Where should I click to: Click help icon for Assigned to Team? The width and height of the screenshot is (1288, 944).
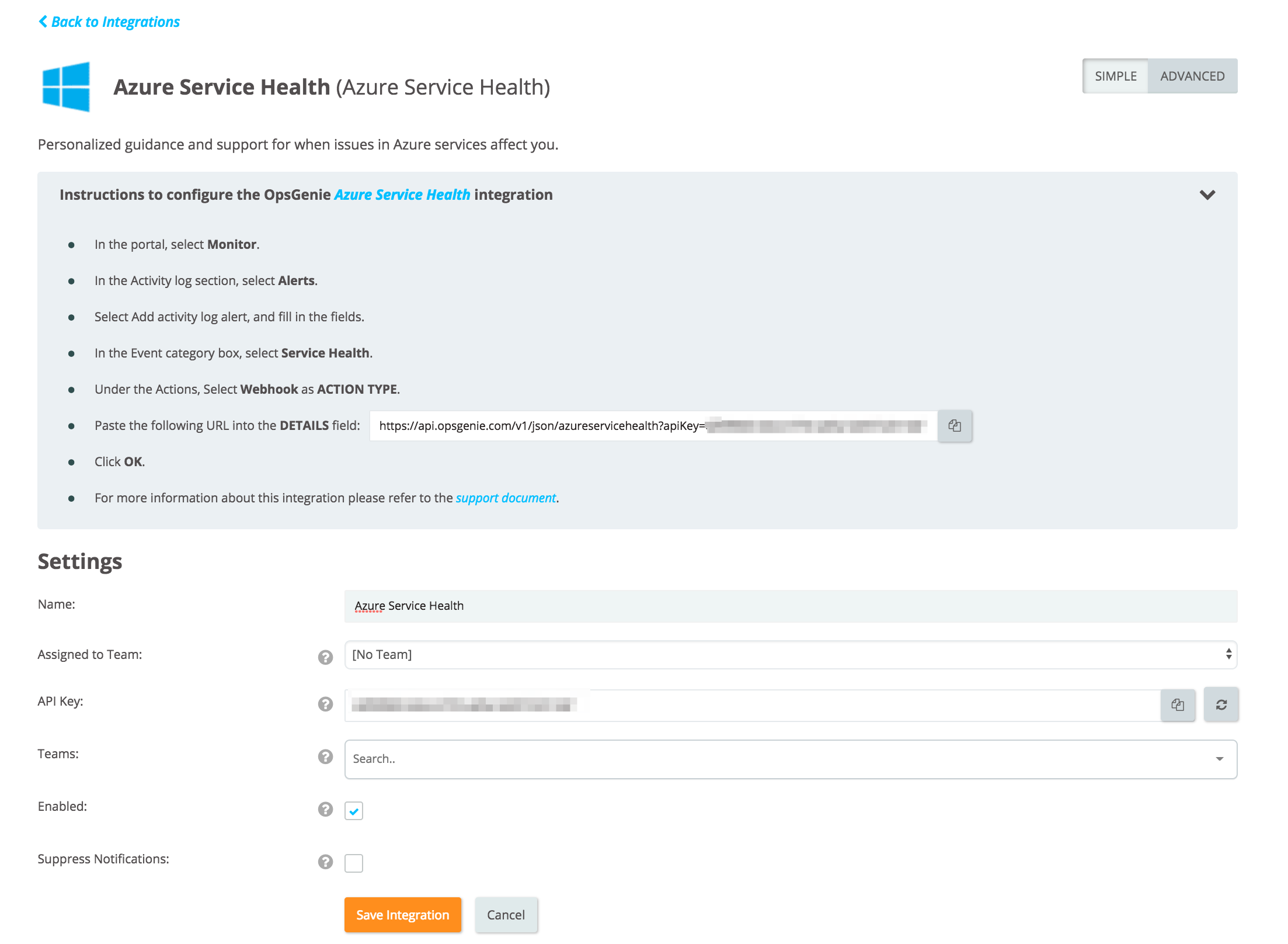325,657
